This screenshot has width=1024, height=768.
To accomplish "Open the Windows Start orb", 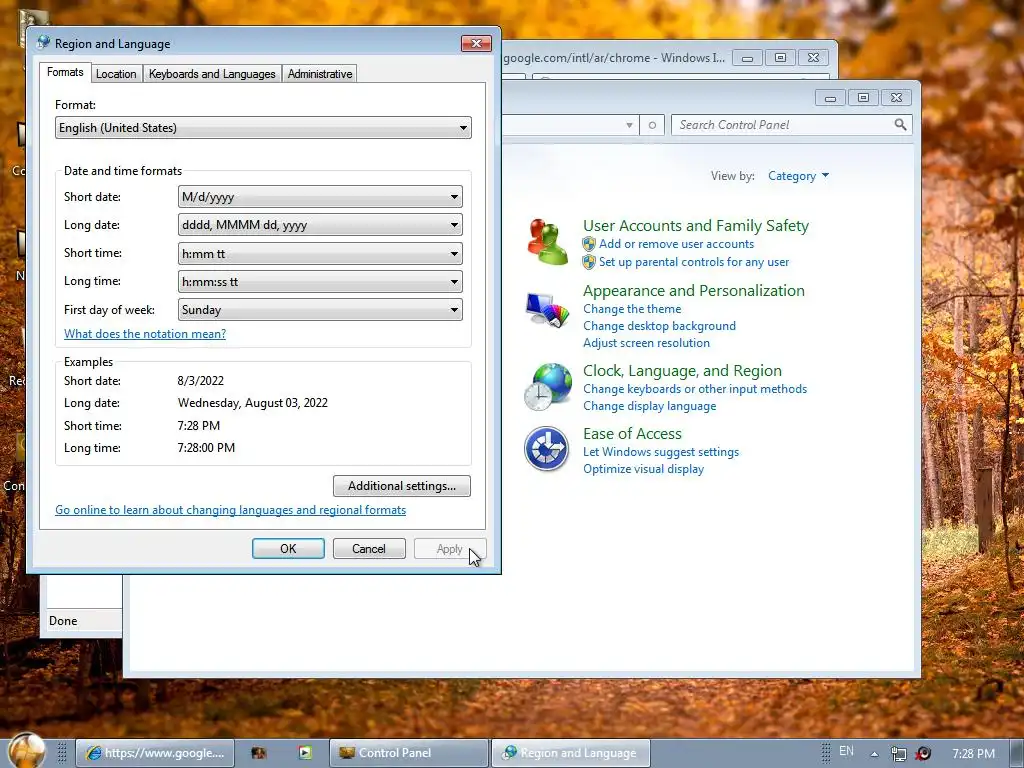I will [x=27, y=750].
